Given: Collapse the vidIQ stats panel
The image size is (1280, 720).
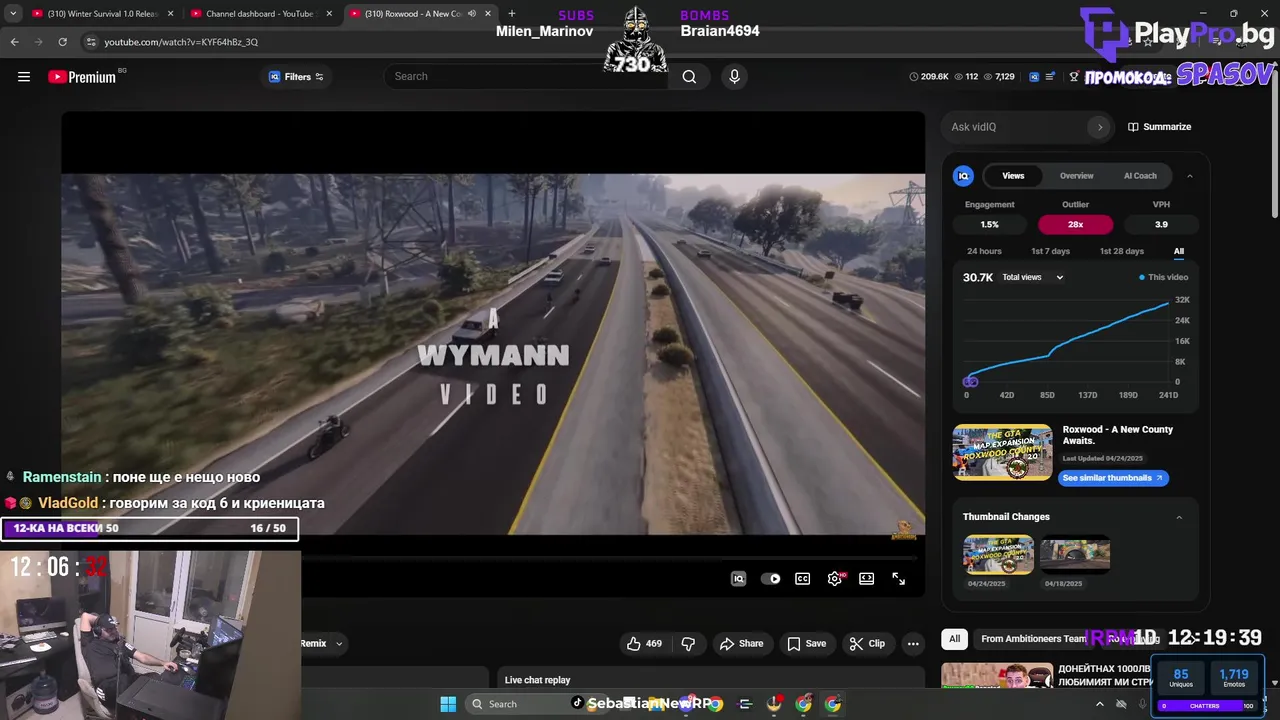Looking at the screenshot, I should coord(1189,176).
